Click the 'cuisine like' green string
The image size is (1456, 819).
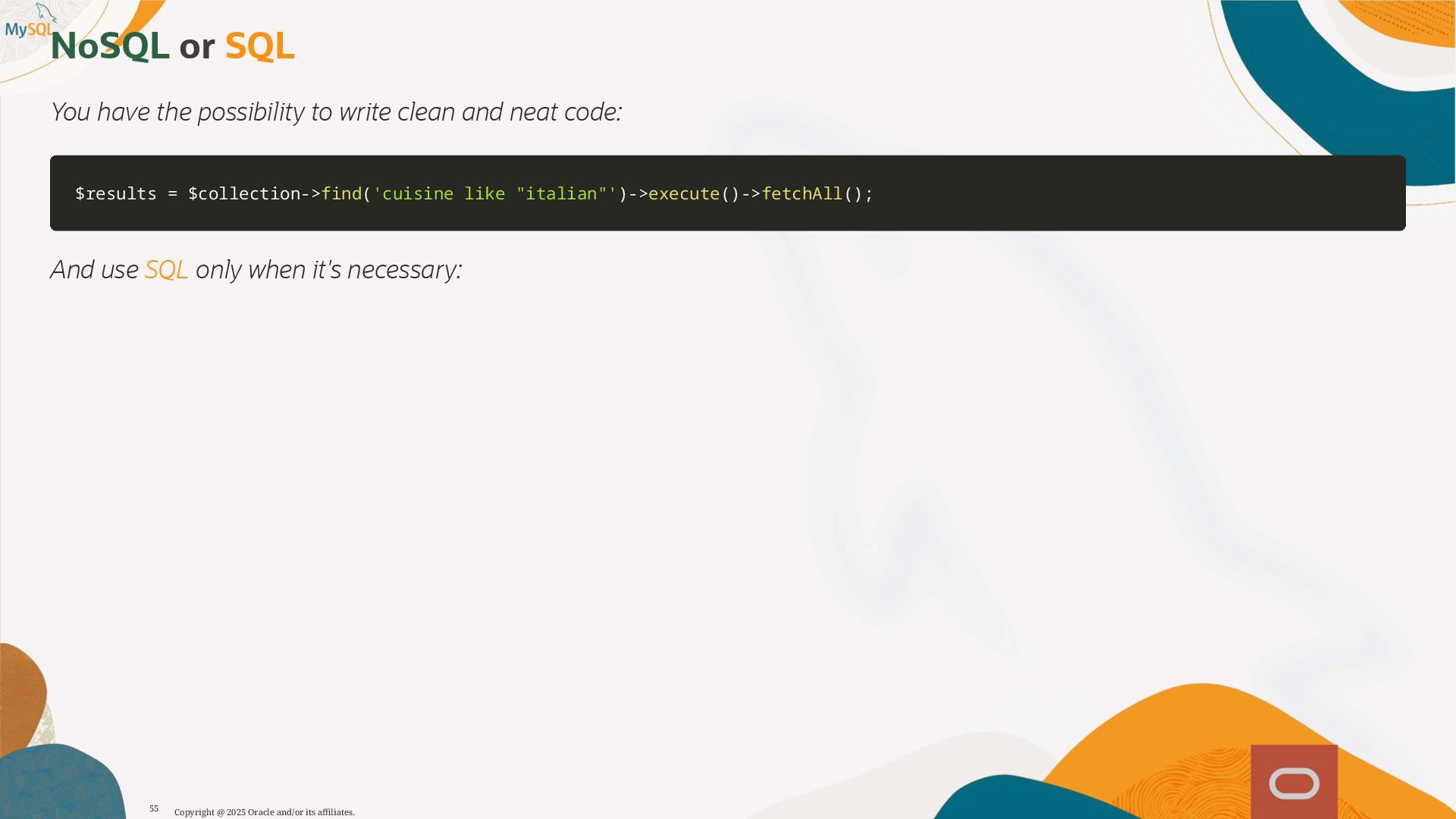440,194
